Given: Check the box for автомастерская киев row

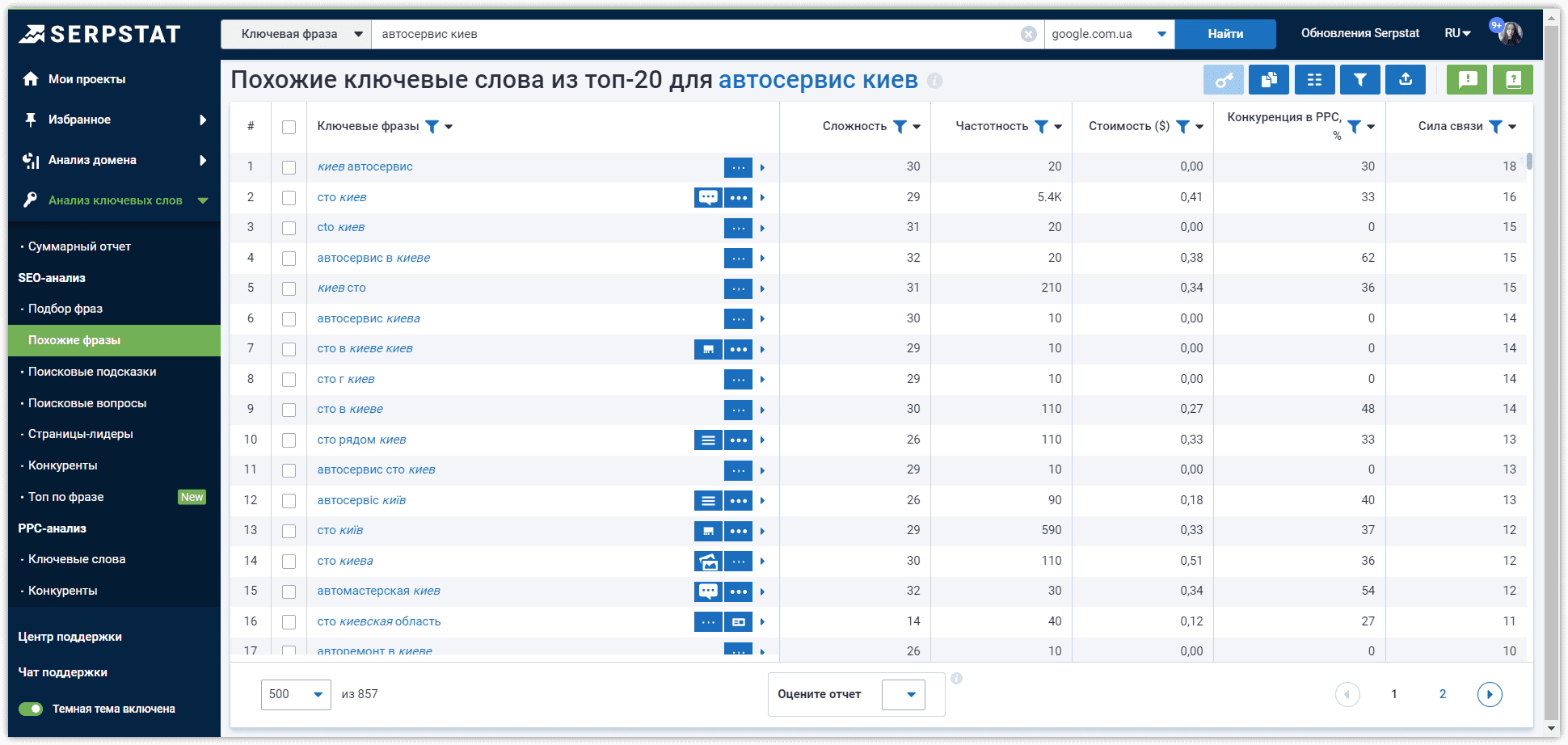Looking at the screenshot, I should pos(289,591).
